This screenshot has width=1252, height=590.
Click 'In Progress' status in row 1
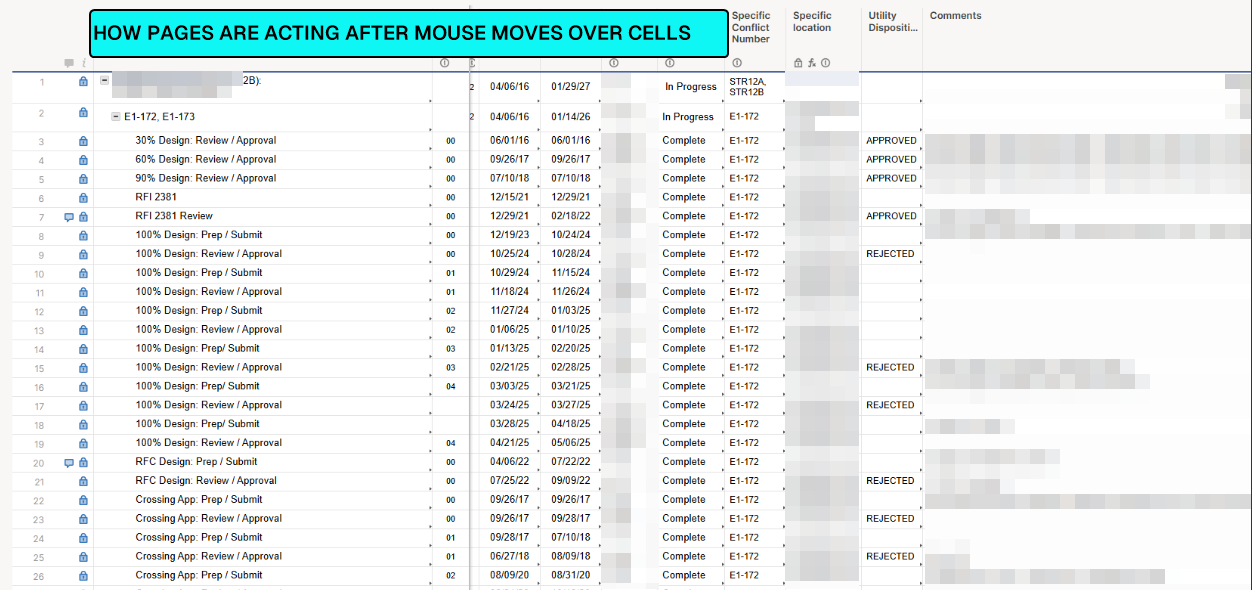click(690, 87)
